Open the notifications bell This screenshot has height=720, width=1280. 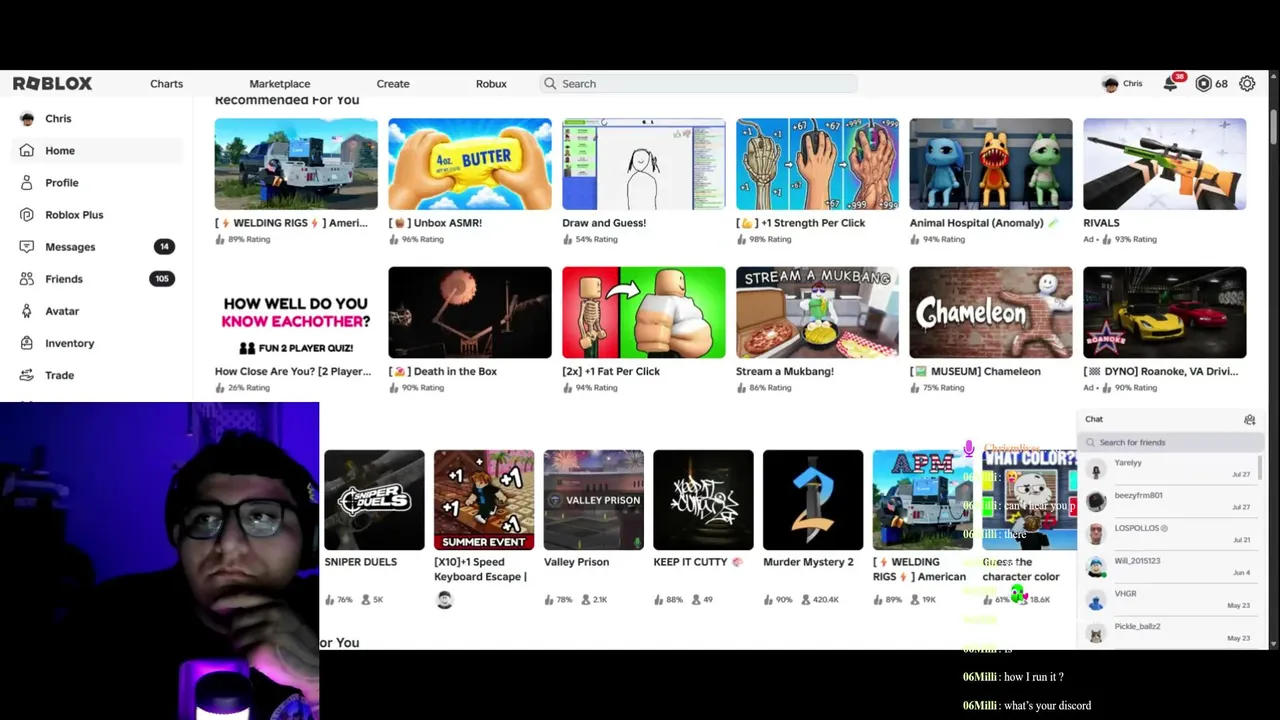coord(1170,84)
